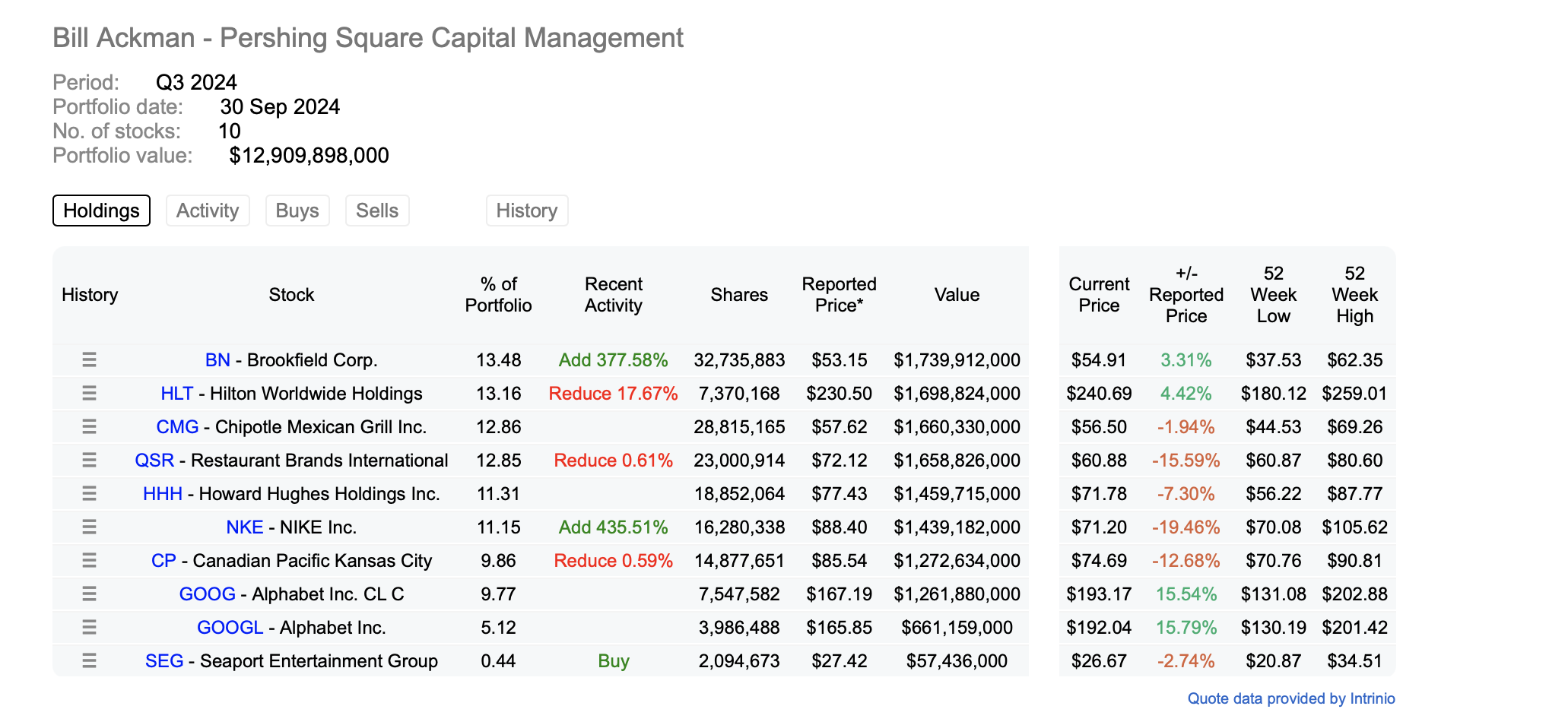This screenshot has width=1568, height=725.
Task: Click the $60.87 52 week low cell
Action: coord(1274,460)
